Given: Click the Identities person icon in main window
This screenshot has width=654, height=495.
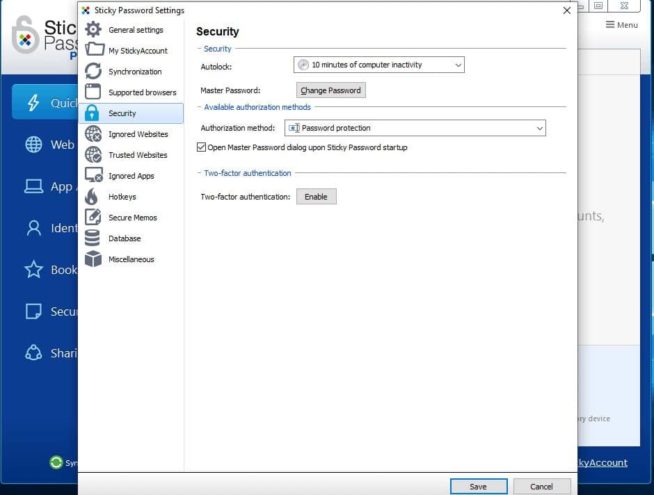Looking at the screenshot, I should click(x=33, y=228).
